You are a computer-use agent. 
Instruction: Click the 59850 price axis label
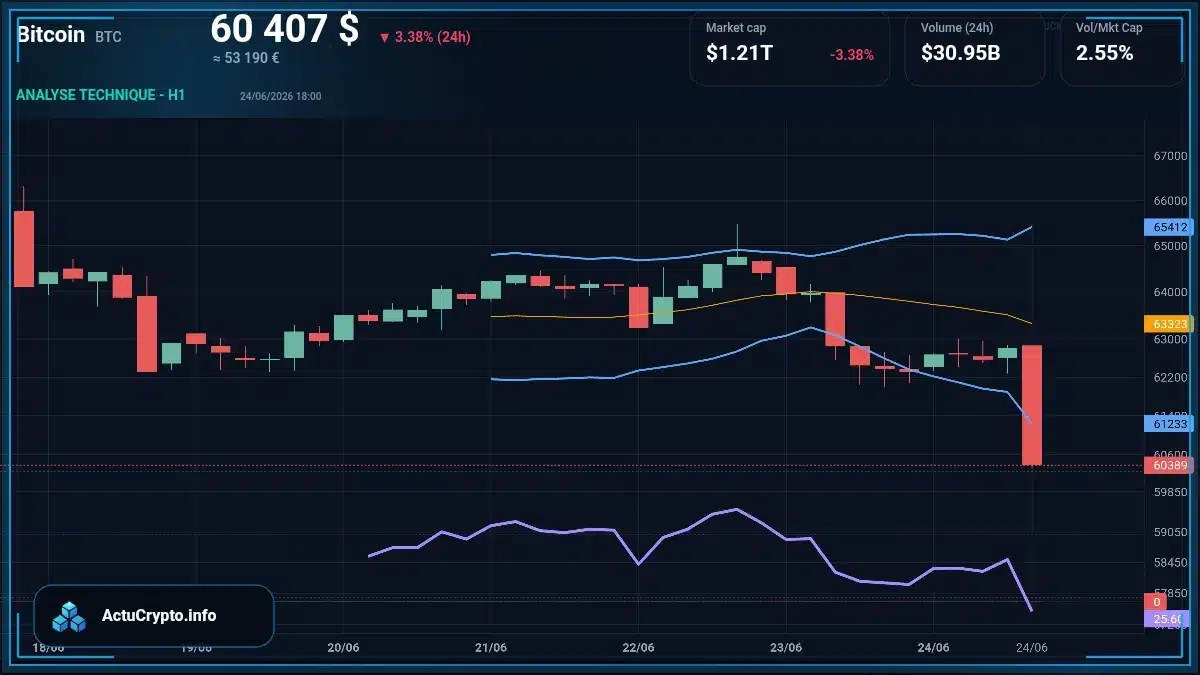pos(1170,492)
